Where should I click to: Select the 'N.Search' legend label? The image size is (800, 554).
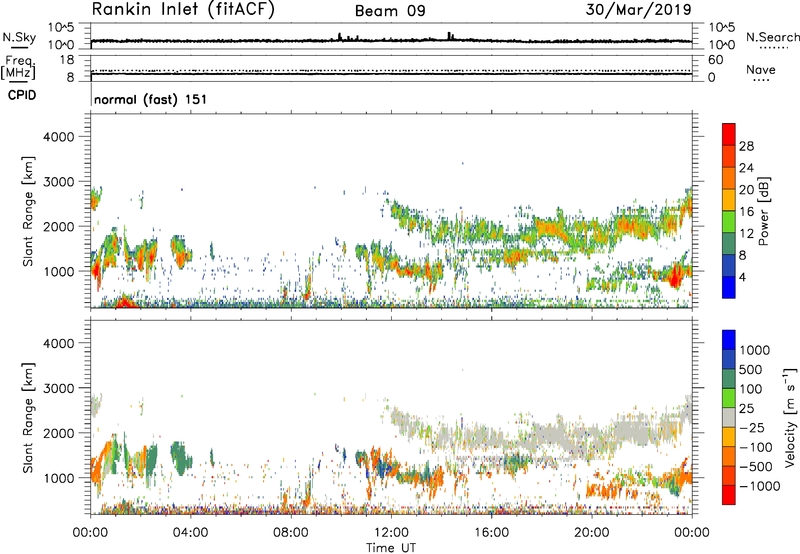[772, 37]
